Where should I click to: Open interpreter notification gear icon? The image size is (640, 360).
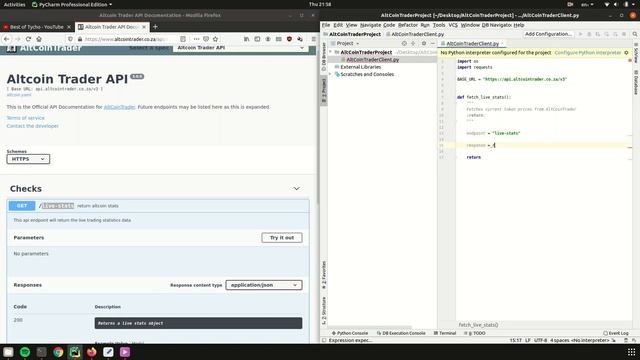[x=627, y=53]
